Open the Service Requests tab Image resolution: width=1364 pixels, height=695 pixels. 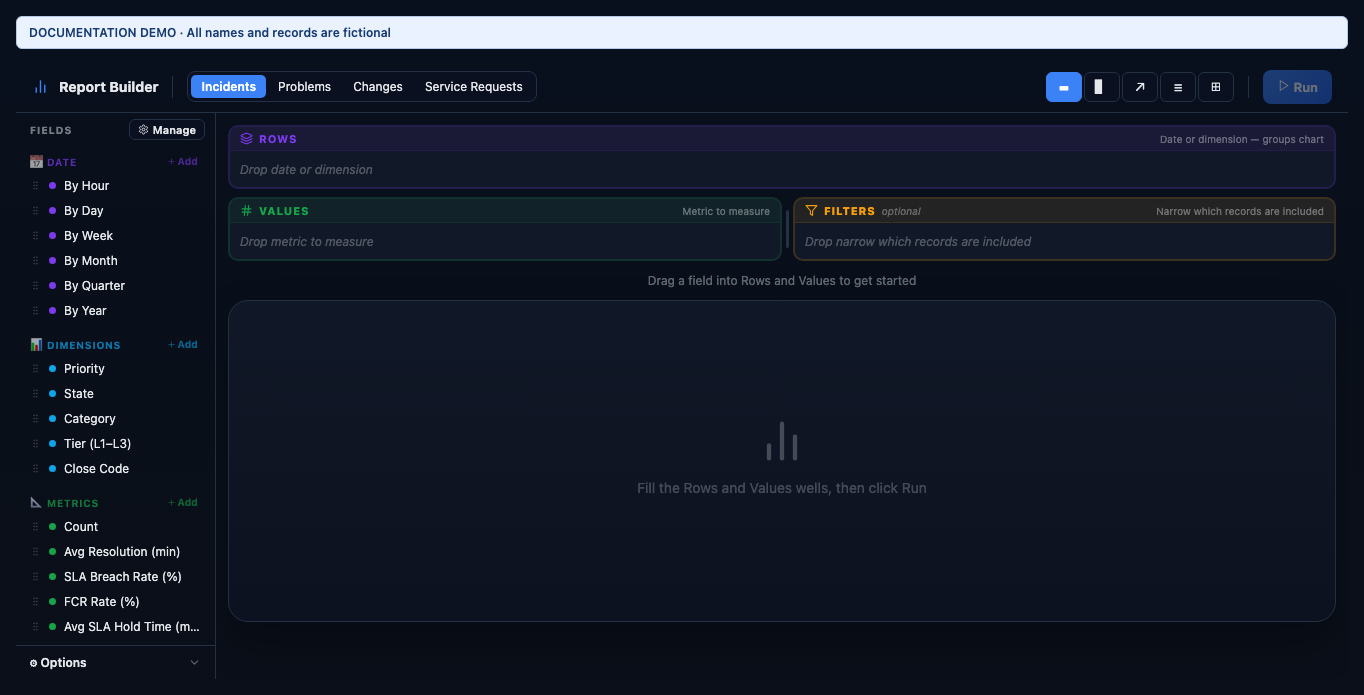tap(474, 87)
